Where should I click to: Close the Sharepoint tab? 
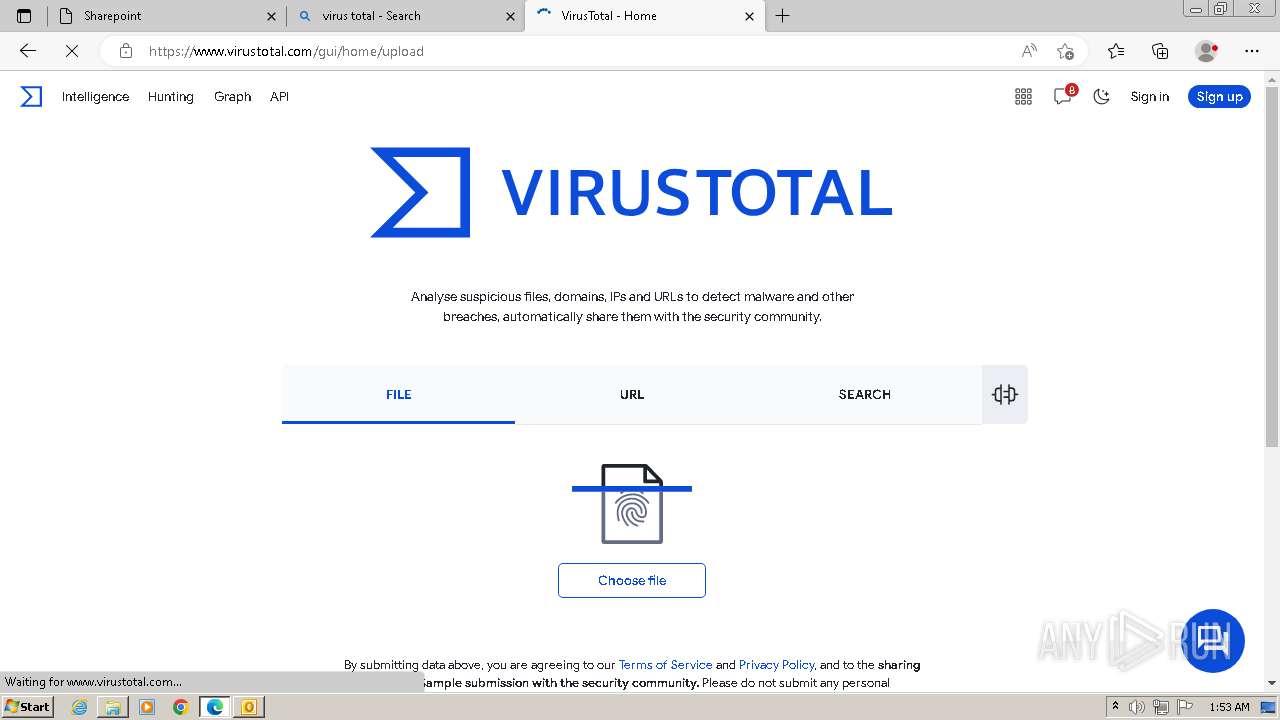pyautogui.click(x=272, y=16)
